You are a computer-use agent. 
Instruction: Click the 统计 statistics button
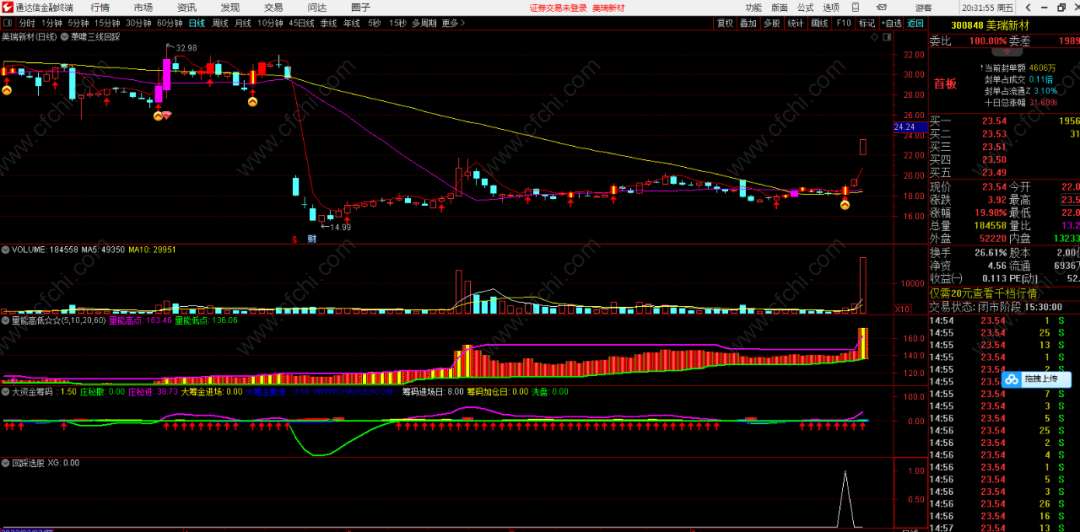796,23
